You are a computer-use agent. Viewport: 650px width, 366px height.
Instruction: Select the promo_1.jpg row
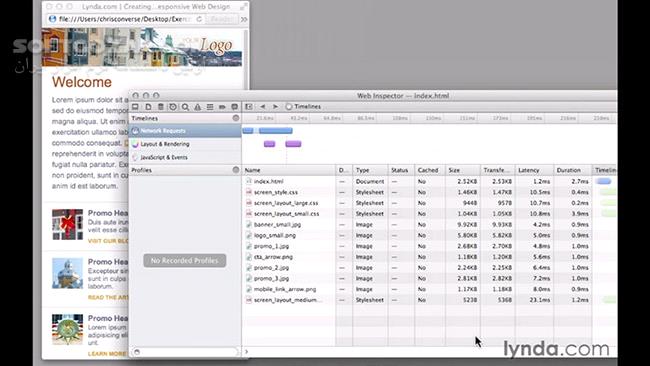[429, 246]
